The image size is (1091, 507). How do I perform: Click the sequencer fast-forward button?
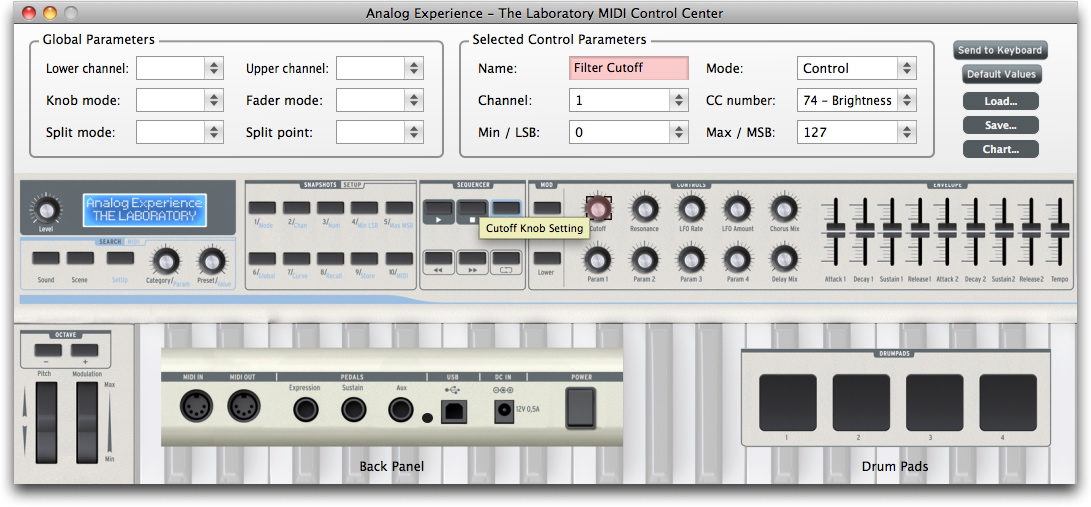[472, 262]
